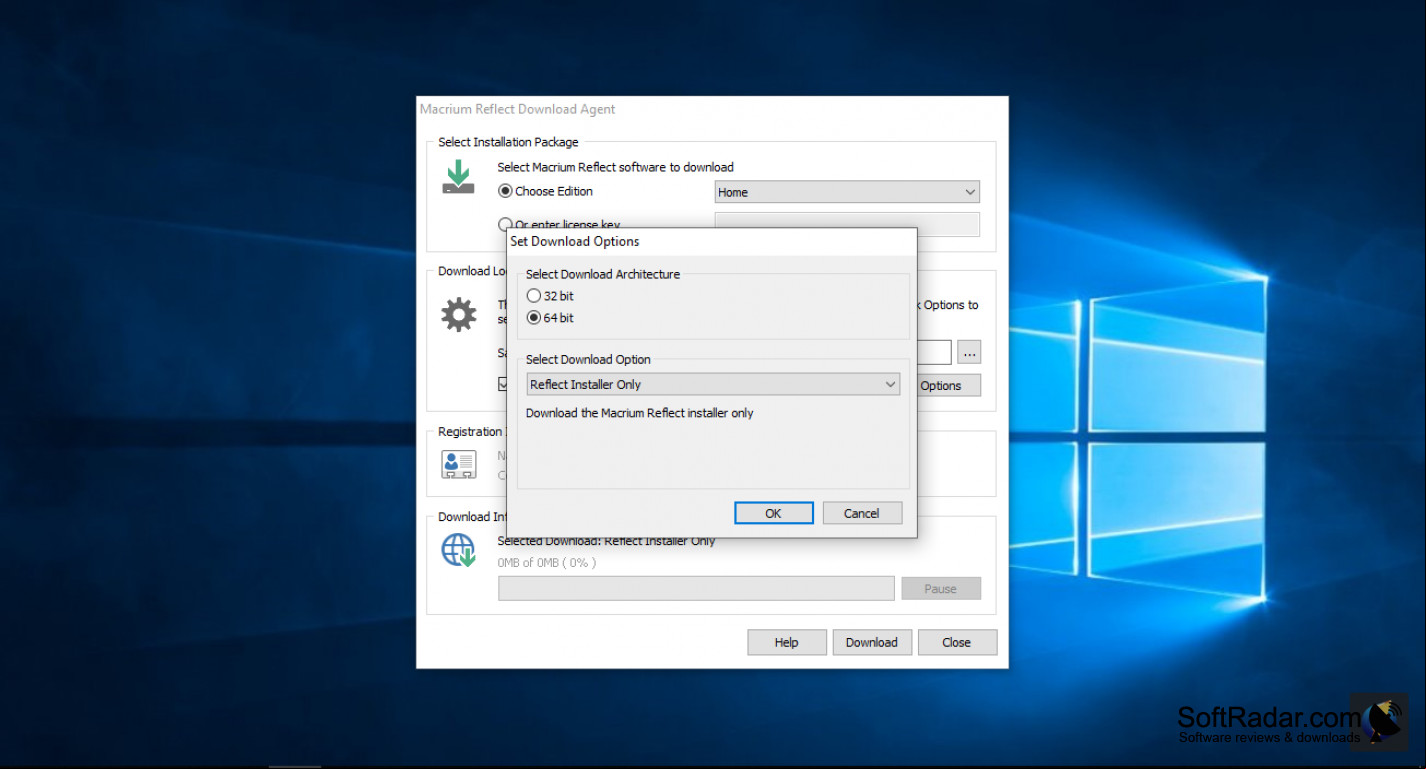Click OK in Set Download Options
1426x769 pixels.
pos(773,513)
